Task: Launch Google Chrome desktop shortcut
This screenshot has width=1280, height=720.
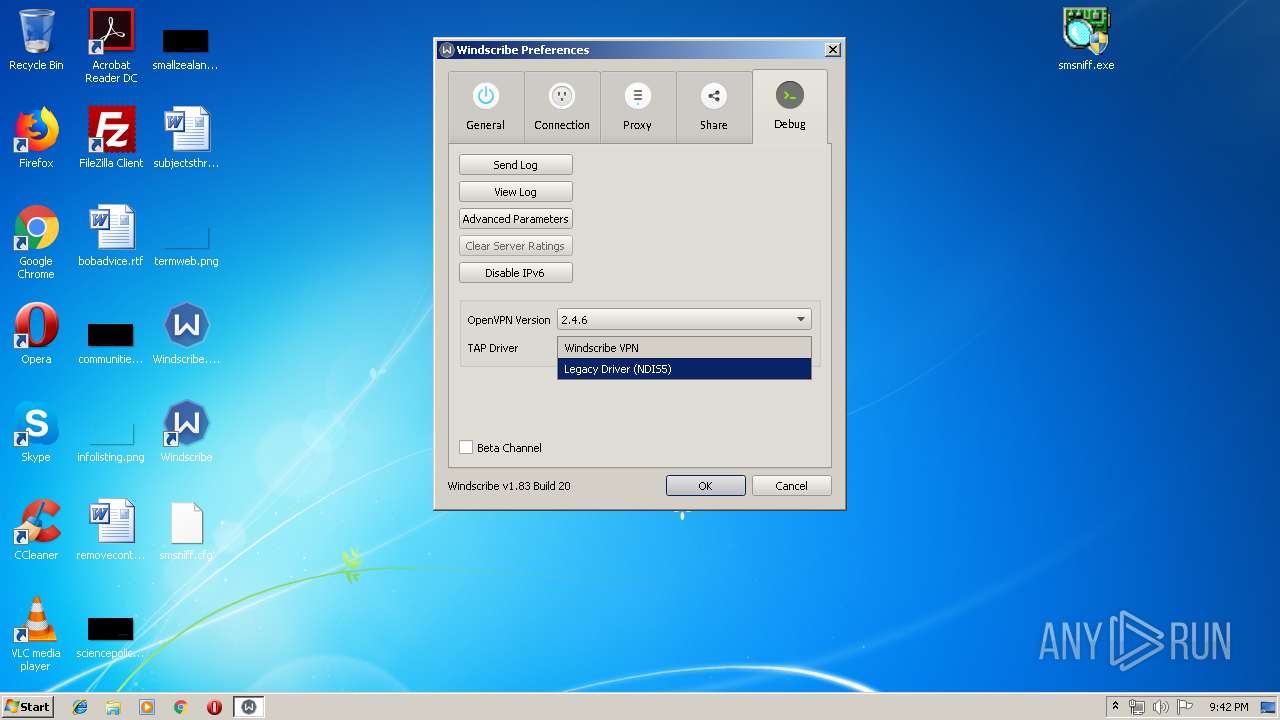Action: point(36,242)
